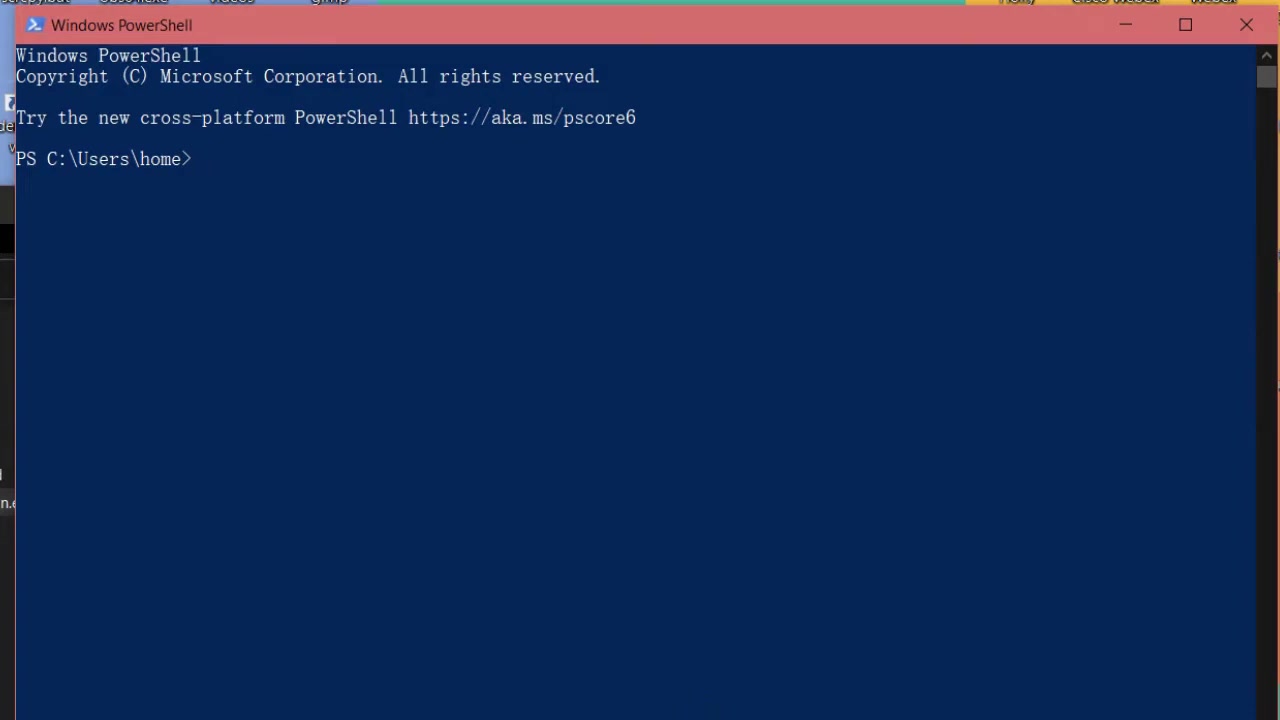The height and width of the screenshot is (720, 1280).
Task: Place cursor after the PS C:\Users\home> prompt
Action: (198, 159)
